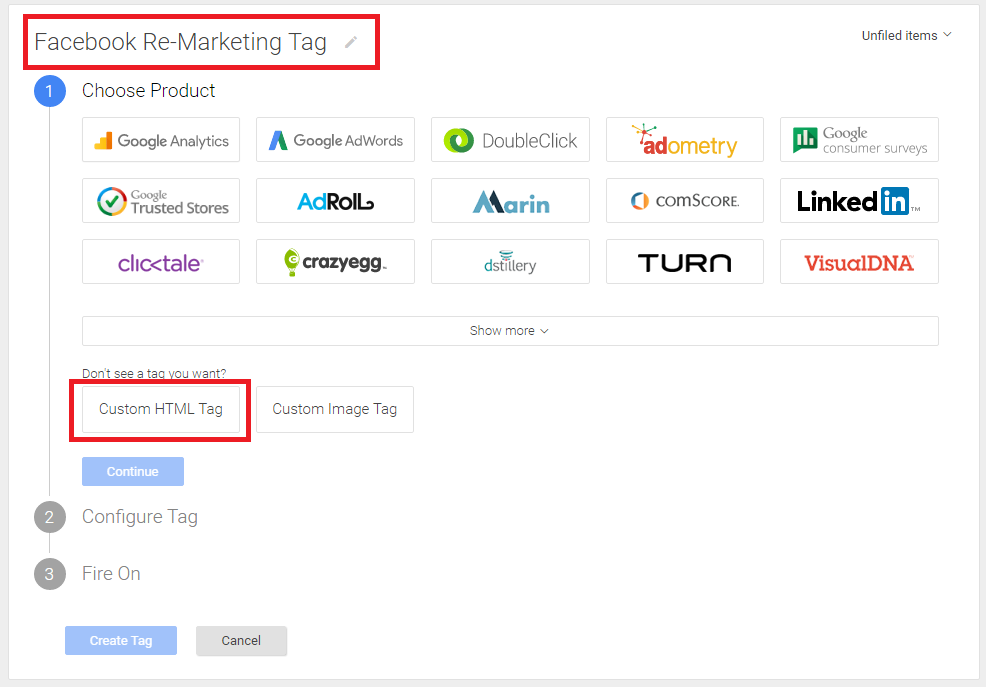The width and height of the screenshot is (986, 687).
Task: Click the Custom HTML Tag button
Action: pyautogui.click(x=161, y=409)
